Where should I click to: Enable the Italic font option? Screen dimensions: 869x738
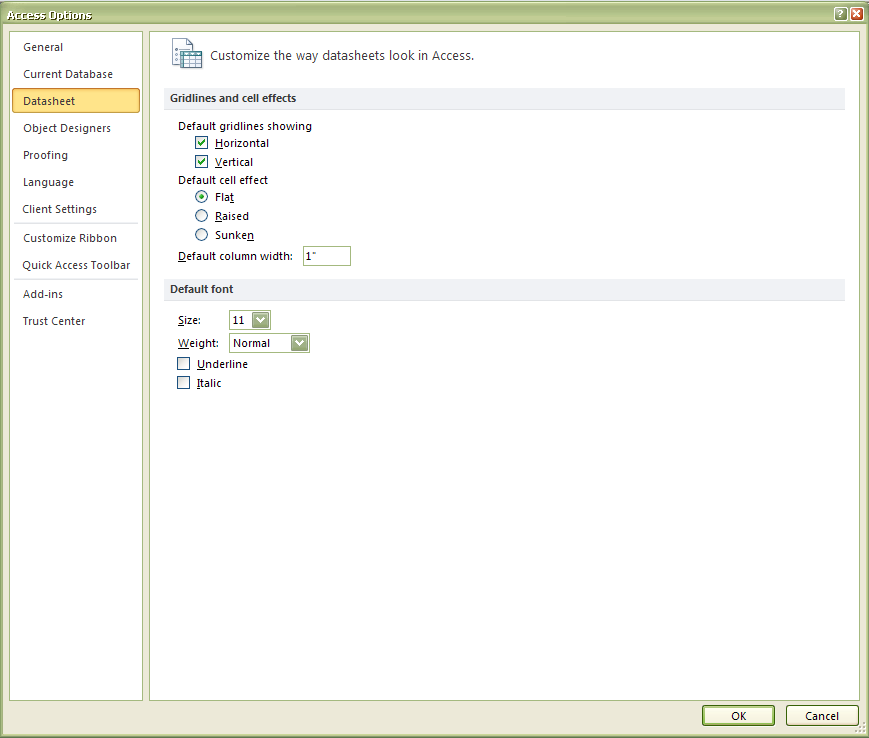pos(183,382)
